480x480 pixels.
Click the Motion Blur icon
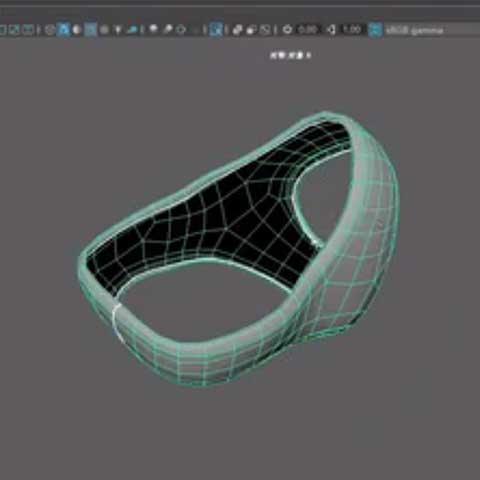click(x=168, y=30)
